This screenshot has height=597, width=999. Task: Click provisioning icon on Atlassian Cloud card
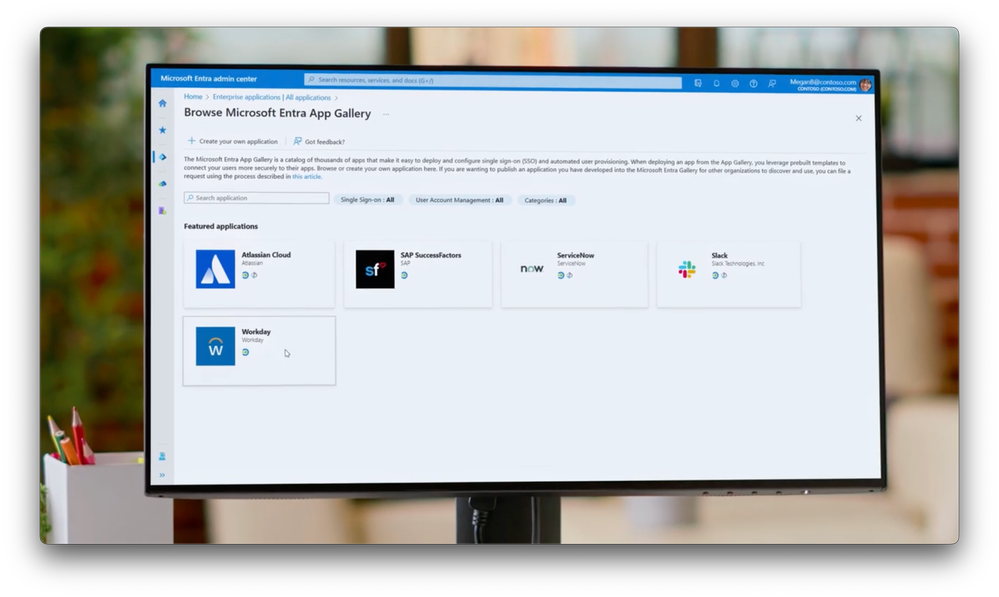point(254,275)
